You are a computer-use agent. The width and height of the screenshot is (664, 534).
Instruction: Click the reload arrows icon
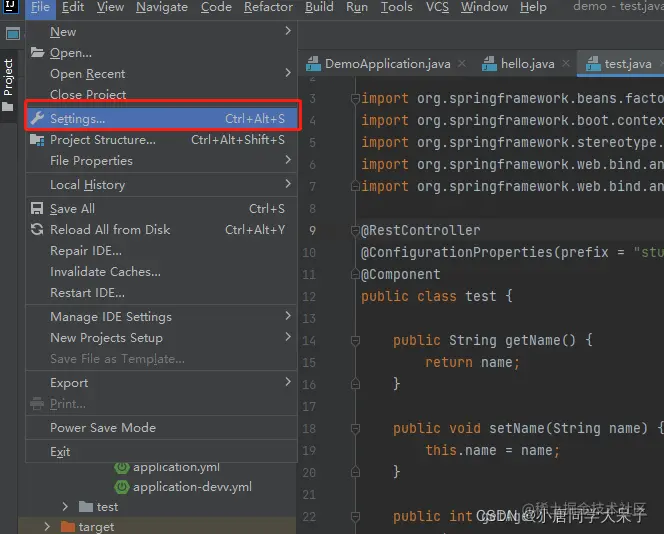pos(37,230)
